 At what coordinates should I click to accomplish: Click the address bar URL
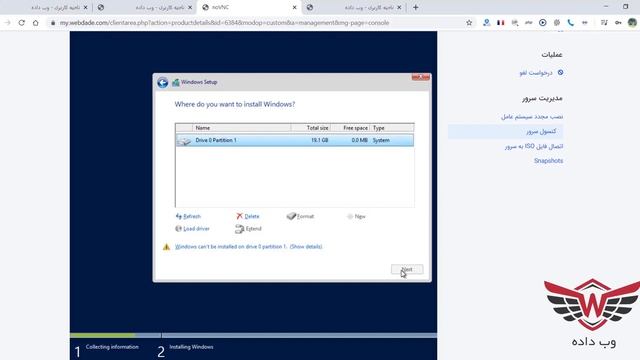tap(224, 23)
